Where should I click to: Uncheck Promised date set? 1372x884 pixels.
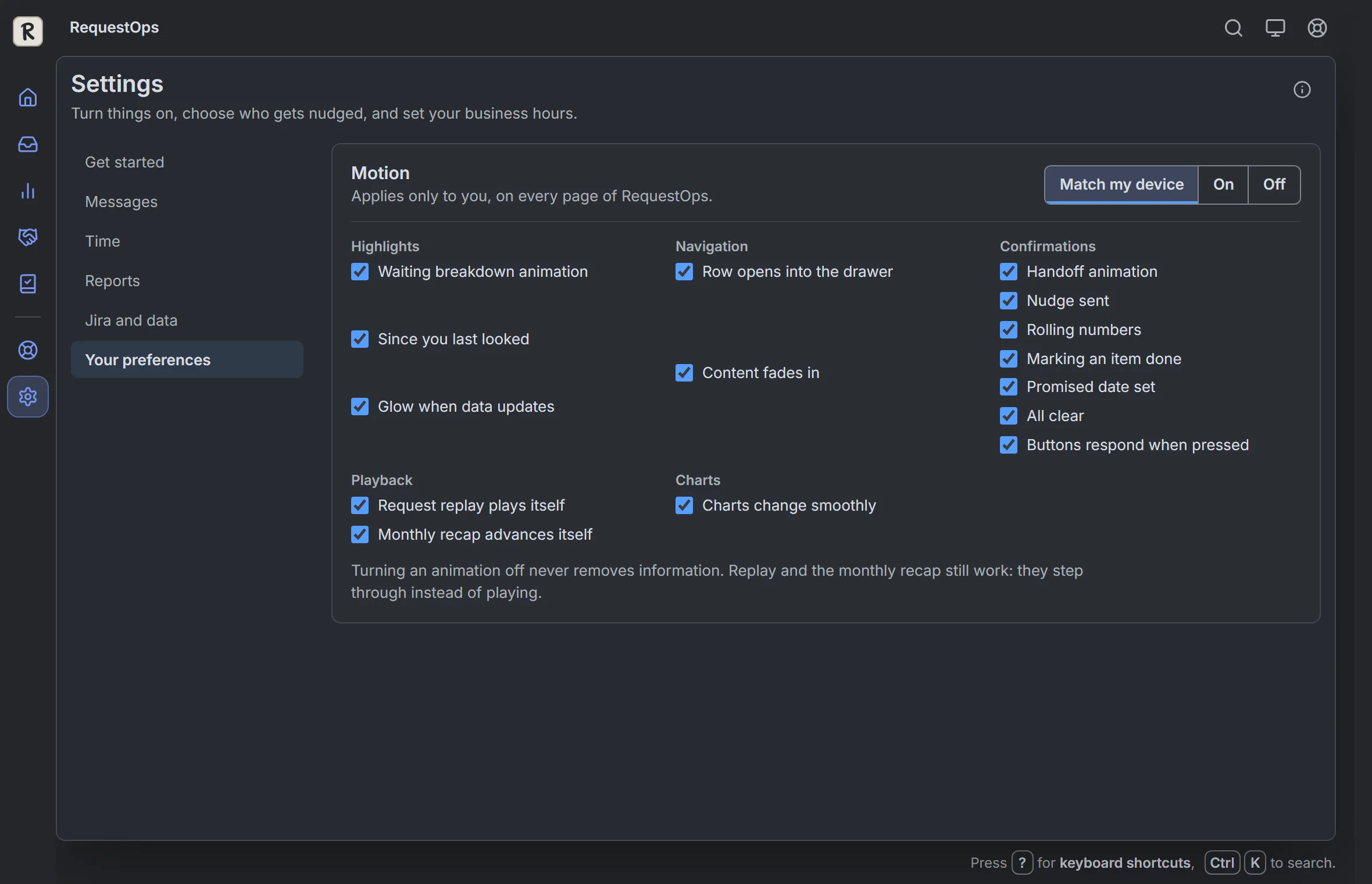1009,387
